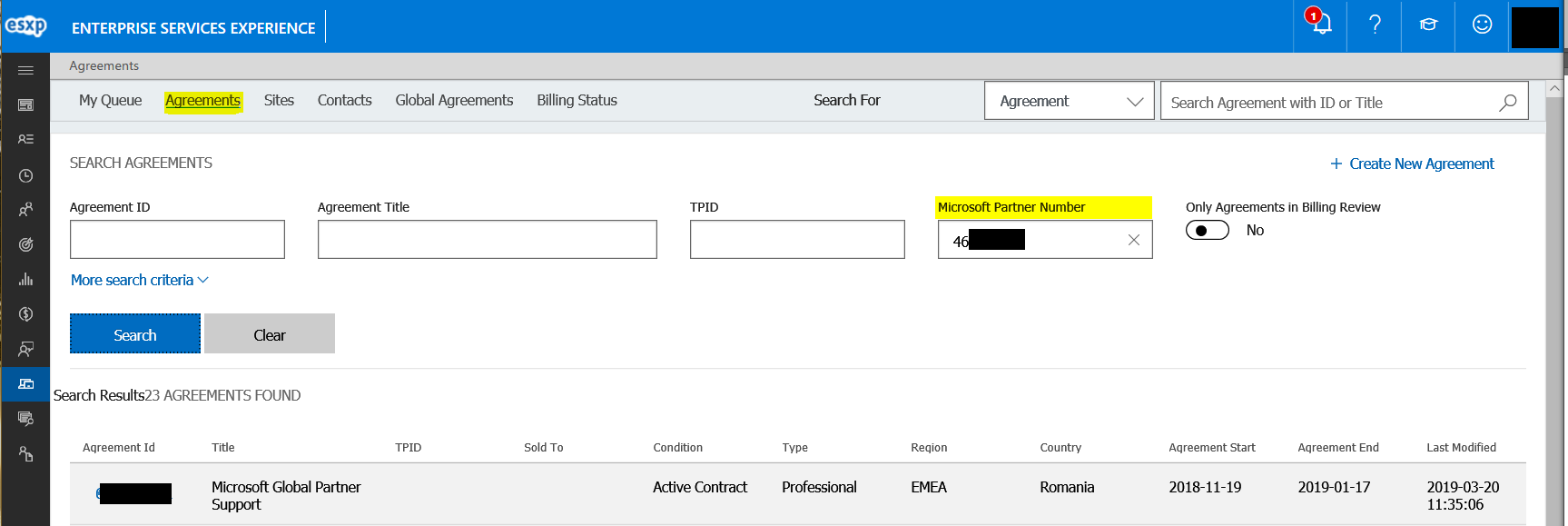
Task: Sort by the Last Modified column header
Action: point(1462,447)
